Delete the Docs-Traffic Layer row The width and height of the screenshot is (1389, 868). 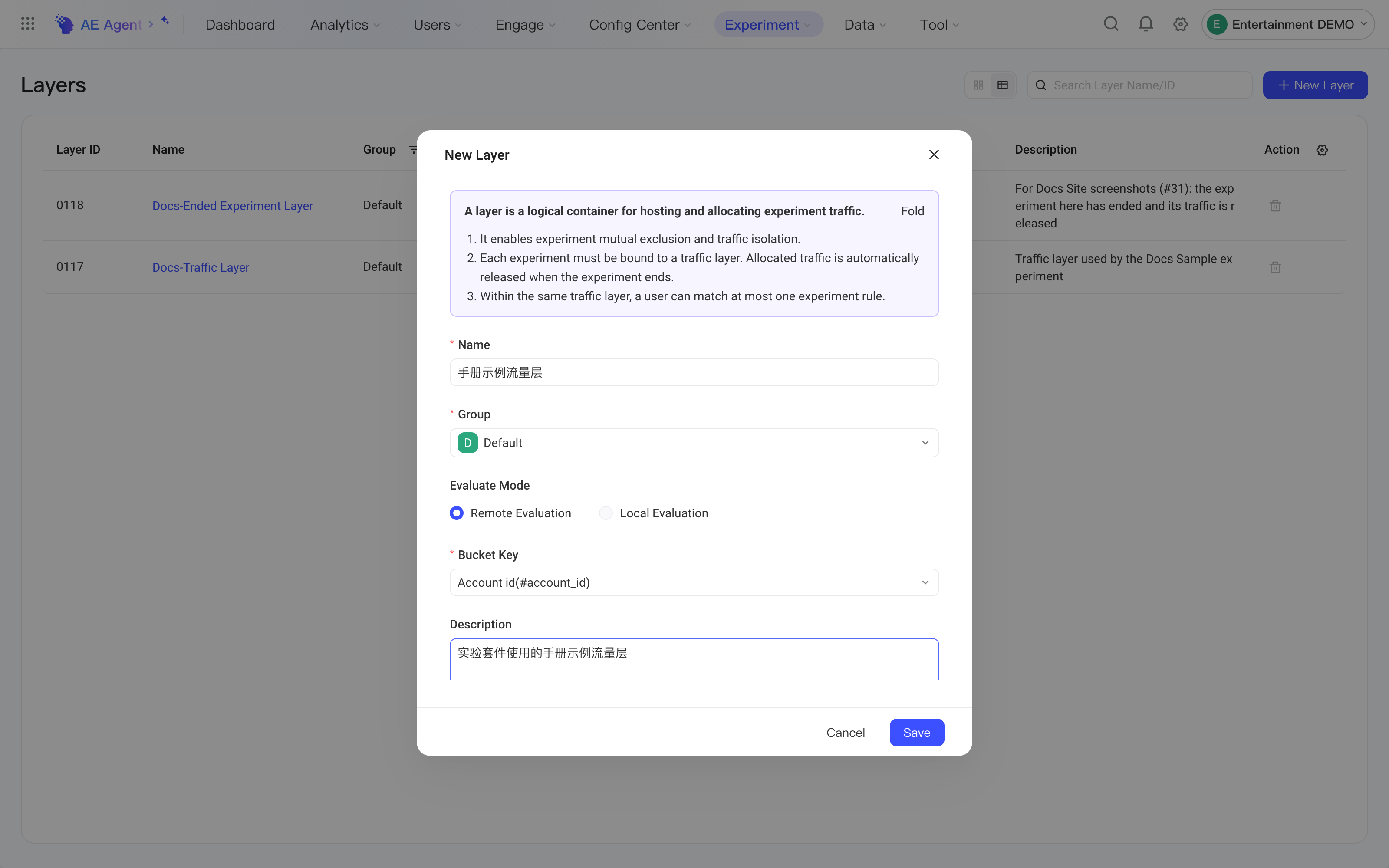pyautogui.click(x=1275, y=267)
